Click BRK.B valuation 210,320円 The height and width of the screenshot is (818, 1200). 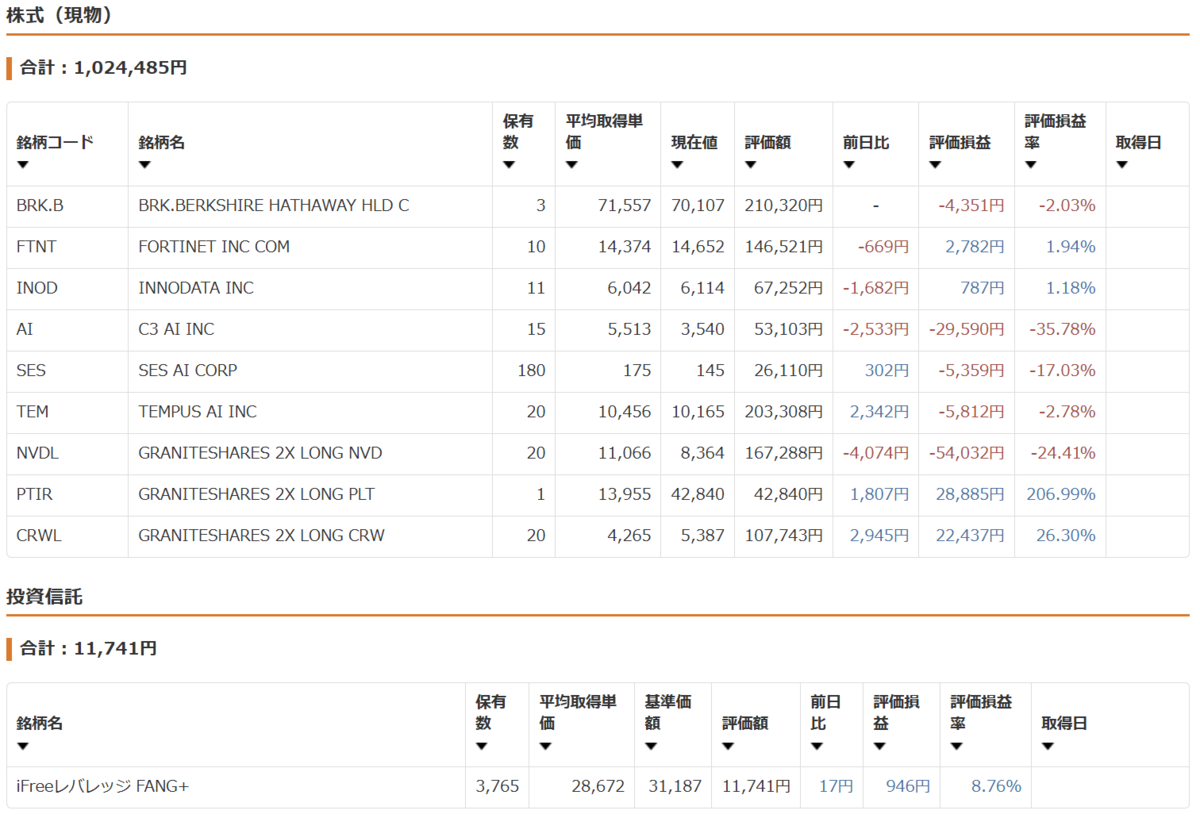coord(783,205)
